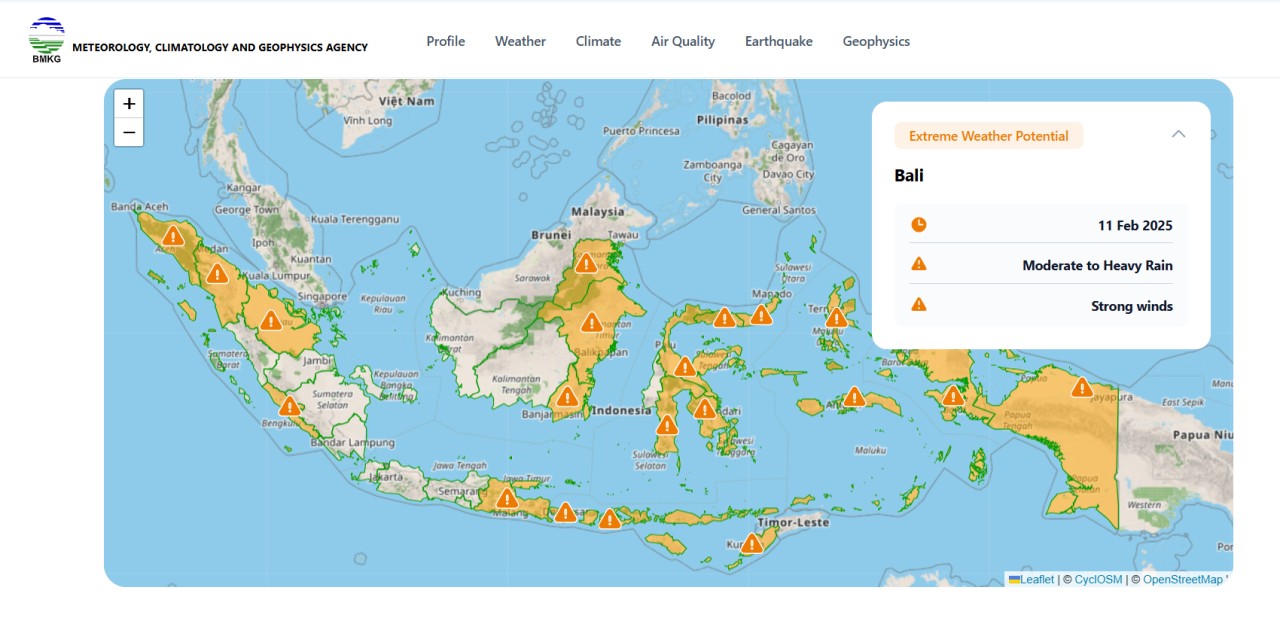Select the warning marker near Manado
Screen dimensions: 1280x630
pos(762,315)
